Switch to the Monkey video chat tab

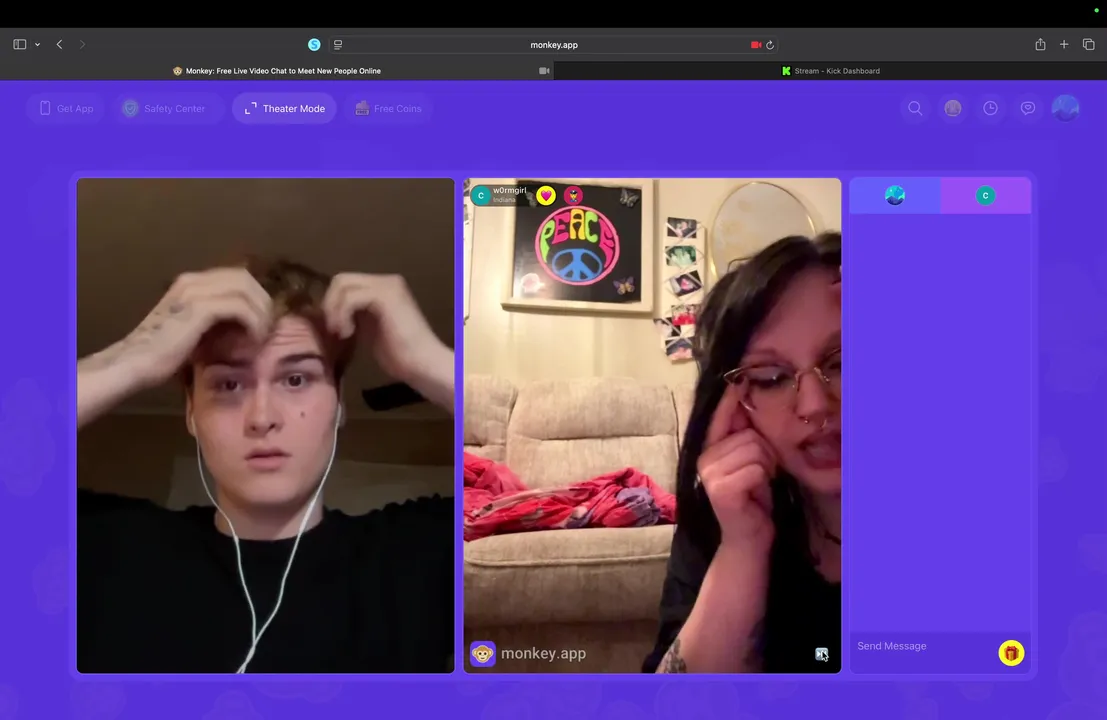pyautogui.click(x=277, y=71)
